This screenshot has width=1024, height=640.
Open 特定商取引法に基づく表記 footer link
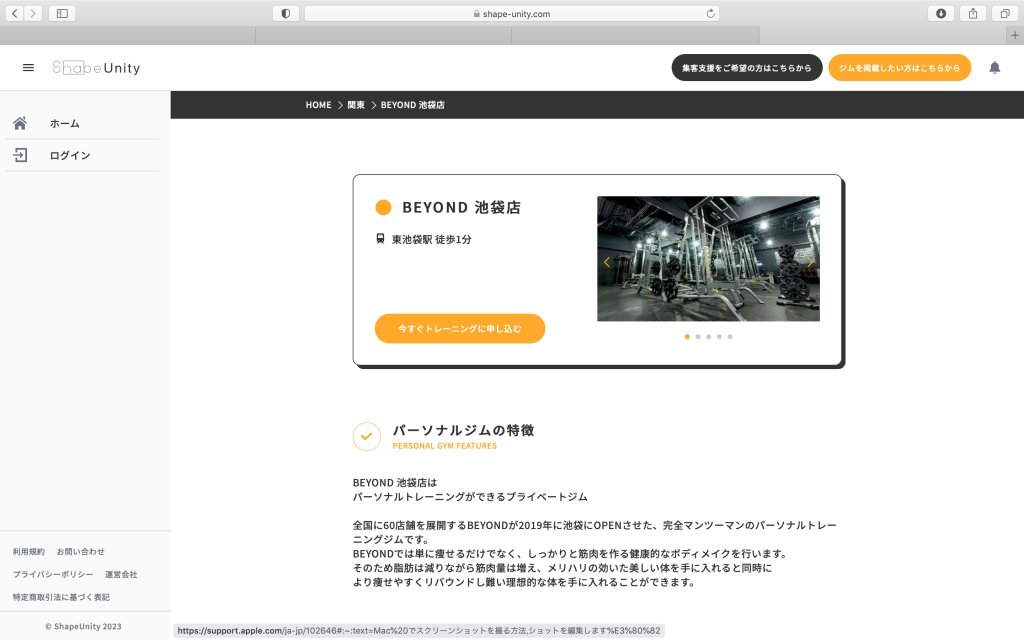[x=61, y=597]
